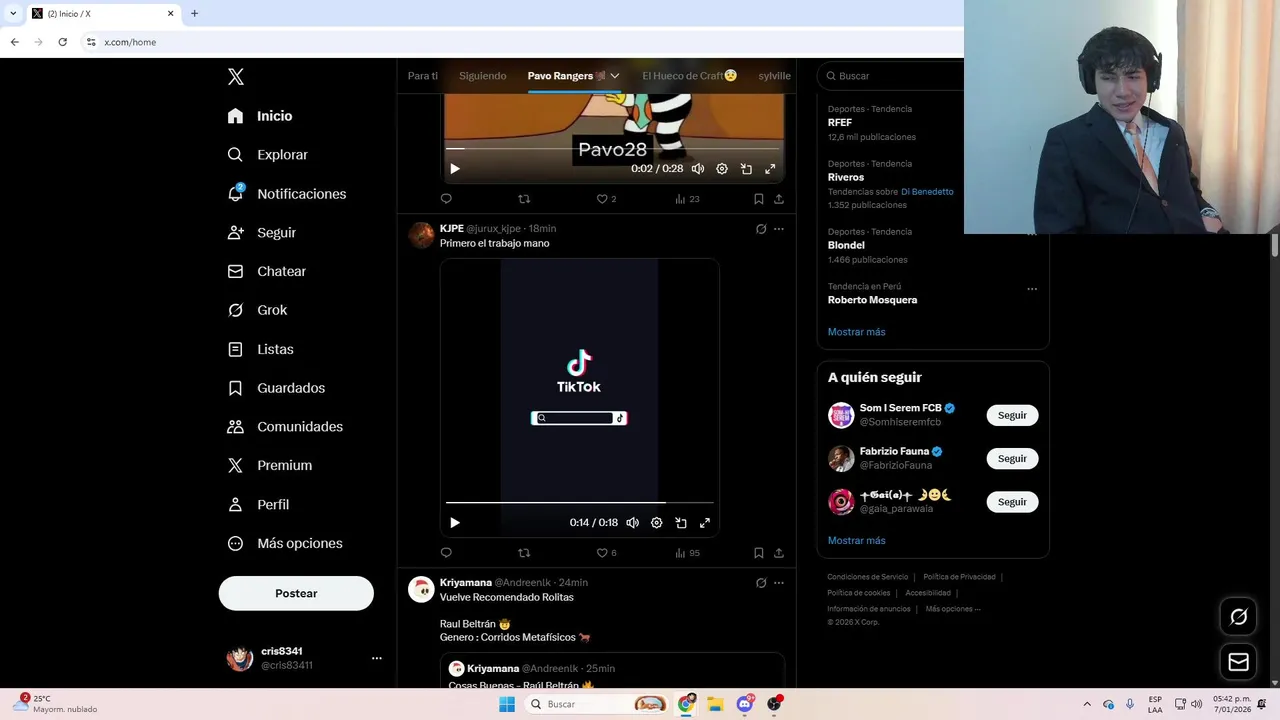Switch to Siguiendo tab

(x=483, y=76)
